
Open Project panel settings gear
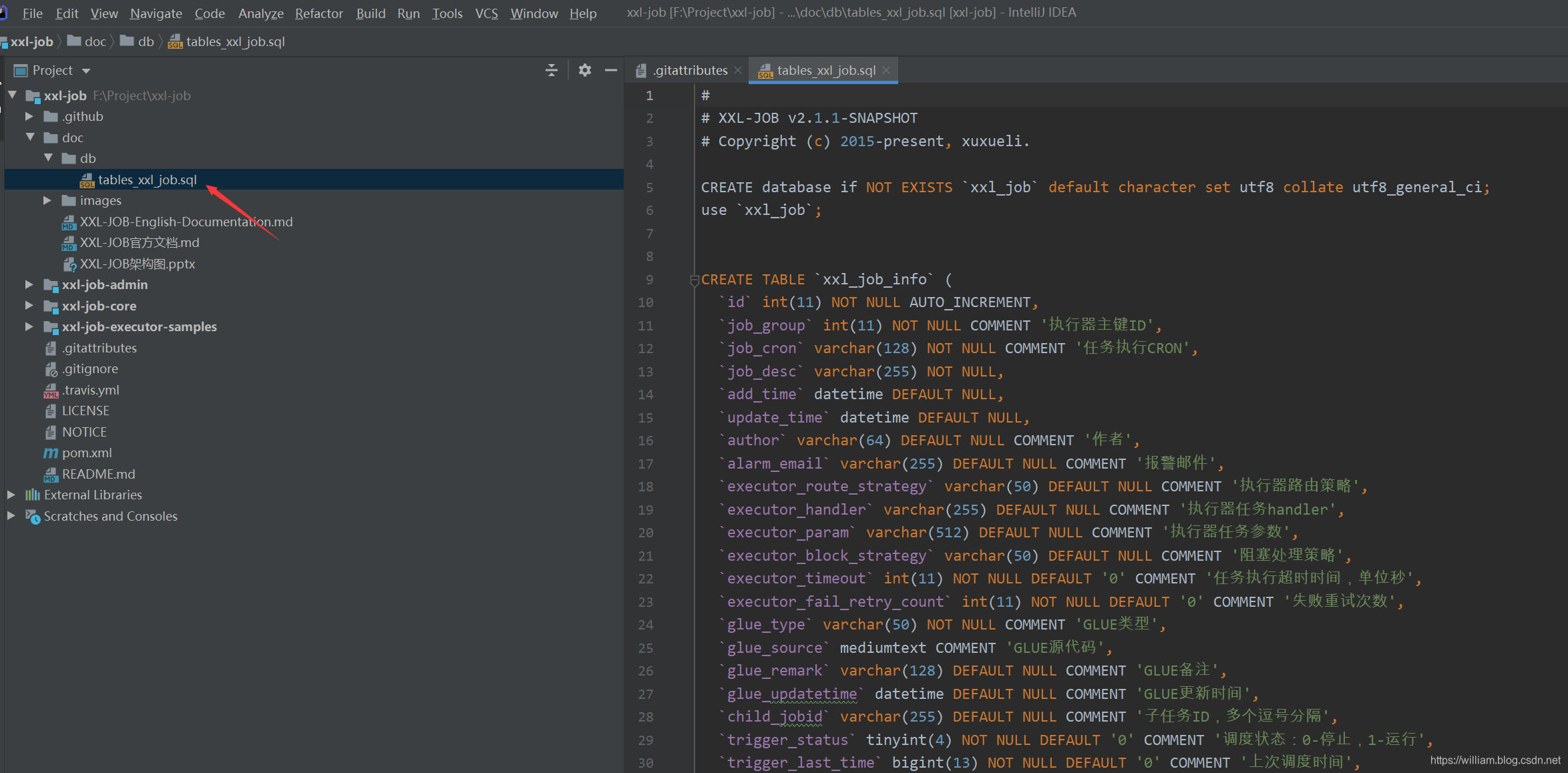coord(585,70)
